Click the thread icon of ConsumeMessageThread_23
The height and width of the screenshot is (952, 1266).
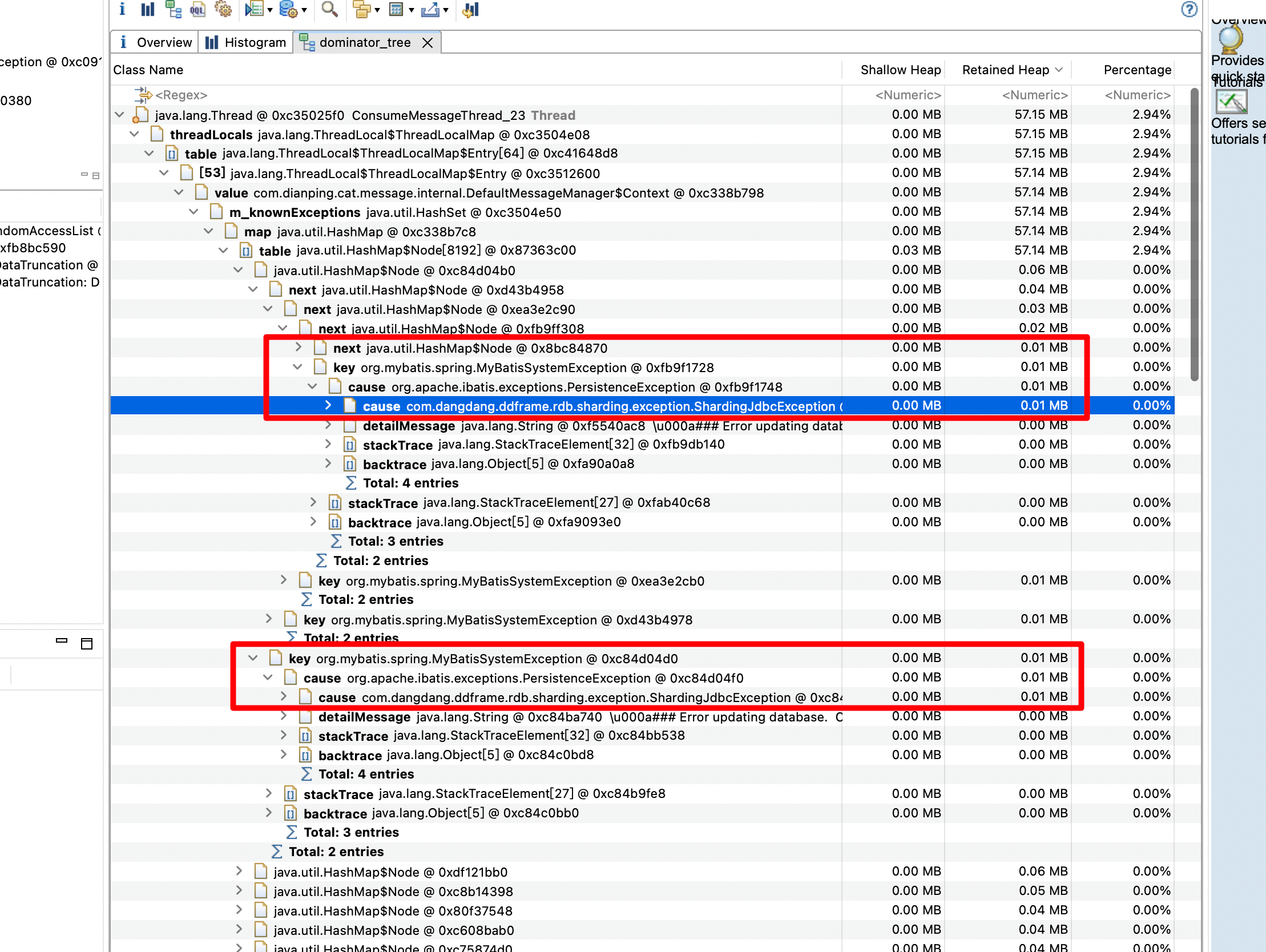point(141,115)
